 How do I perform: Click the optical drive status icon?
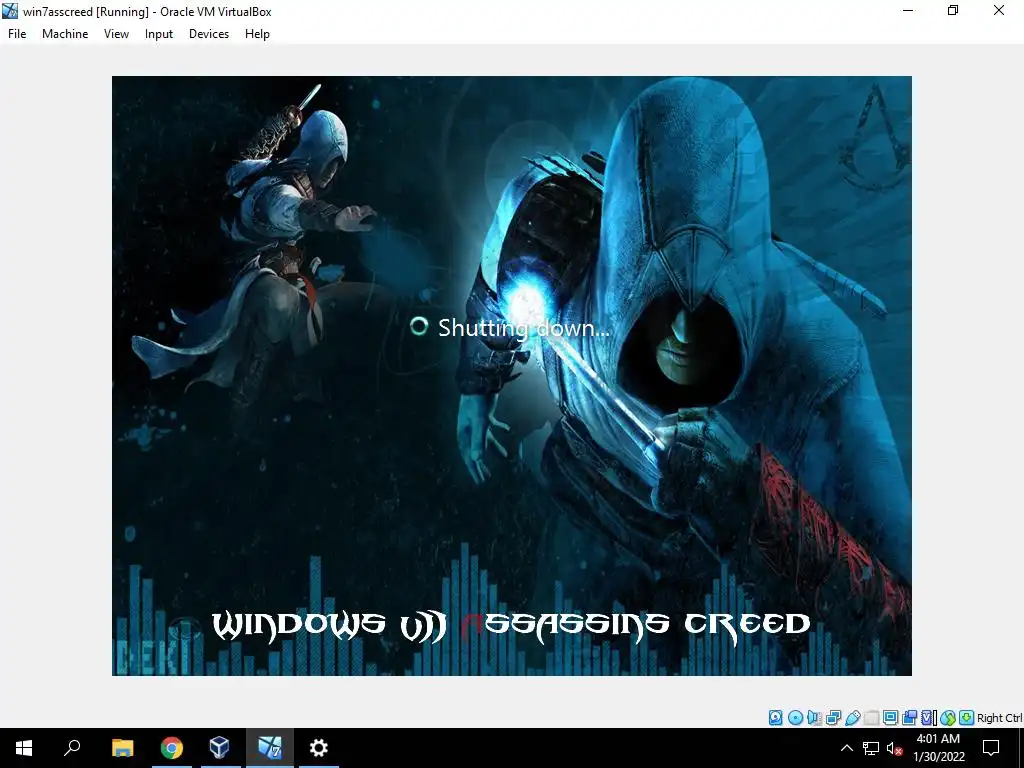(x=795, y=718)
